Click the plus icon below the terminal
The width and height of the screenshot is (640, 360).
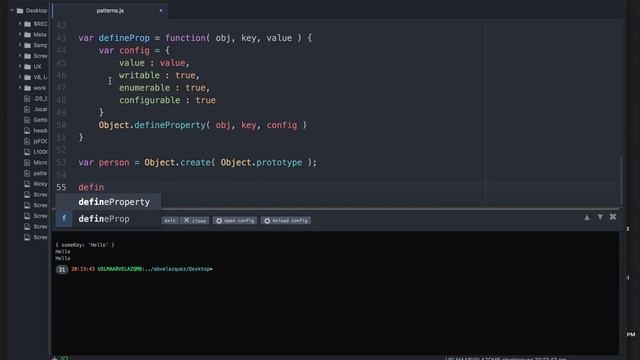(54, 358)
